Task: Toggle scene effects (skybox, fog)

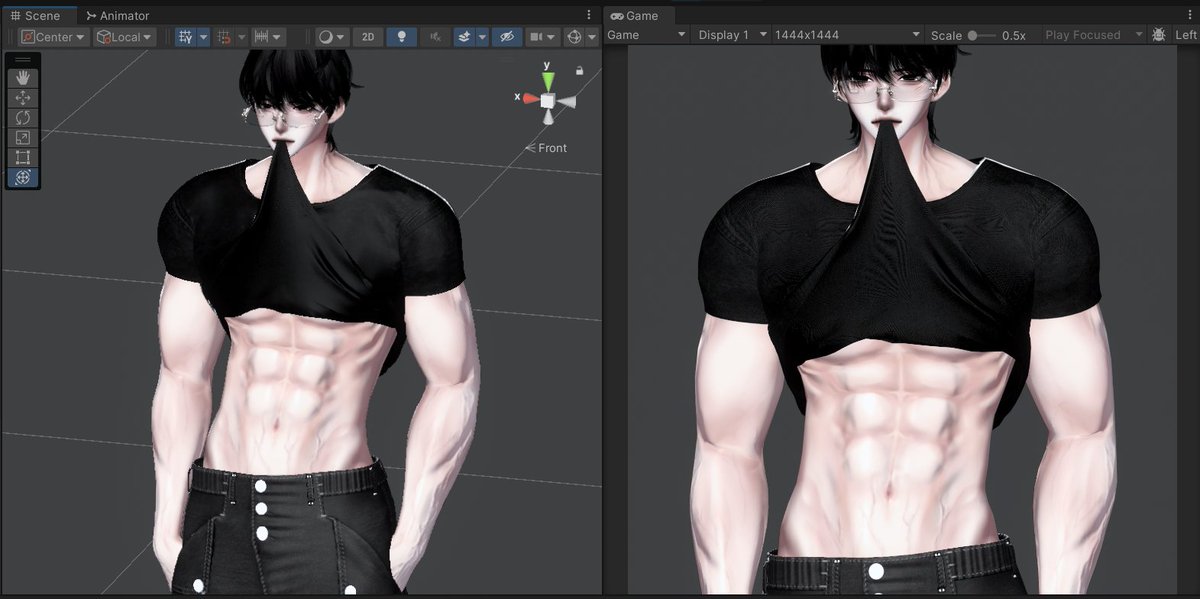Action: (x=464, y=37)
